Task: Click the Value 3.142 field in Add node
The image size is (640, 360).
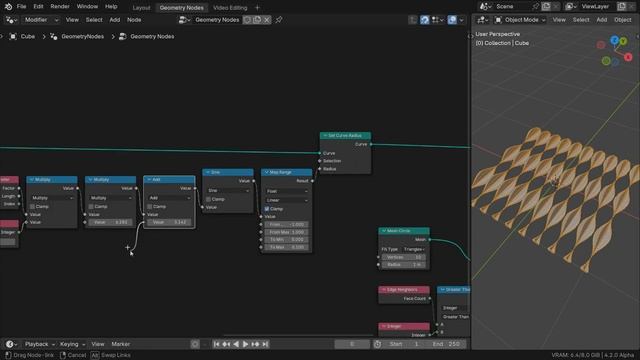Action: click(x=169, y=222)
